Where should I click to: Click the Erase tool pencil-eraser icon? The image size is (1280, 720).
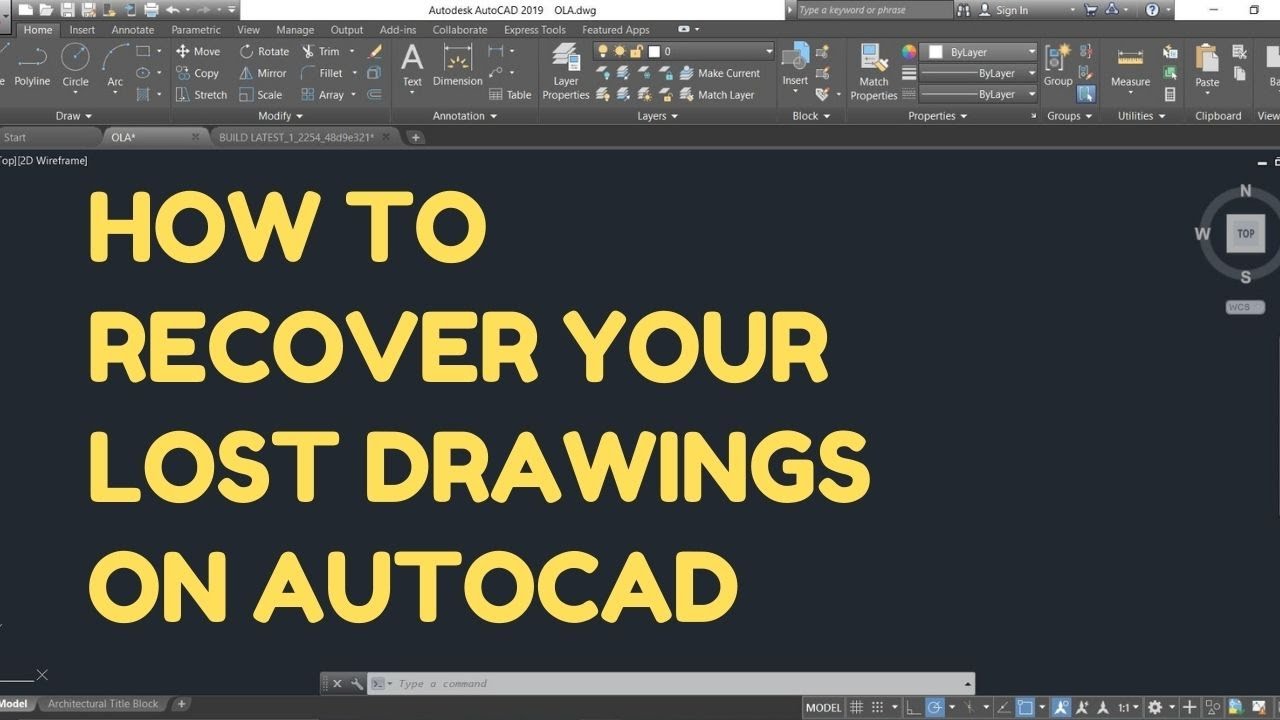(x=375, y=51)
